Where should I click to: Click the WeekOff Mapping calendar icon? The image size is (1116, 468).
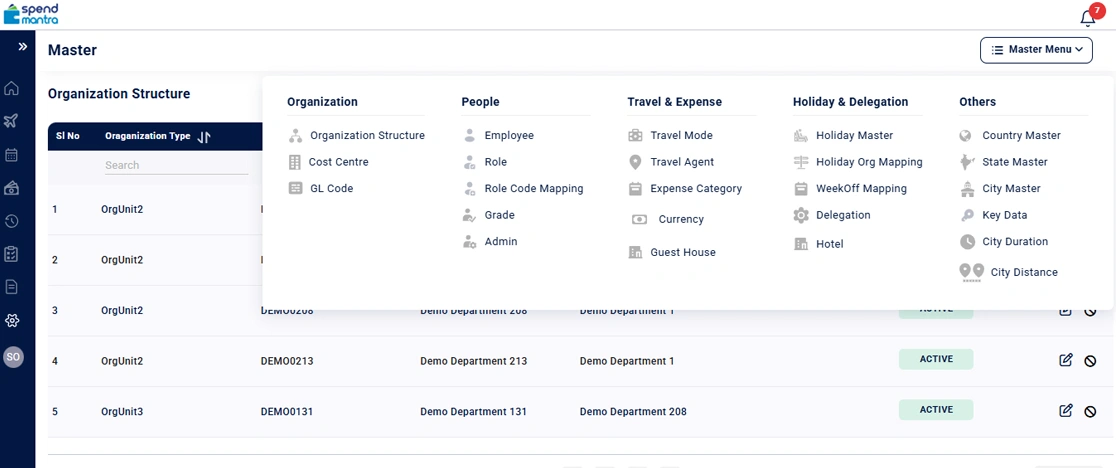click(801, 188)
